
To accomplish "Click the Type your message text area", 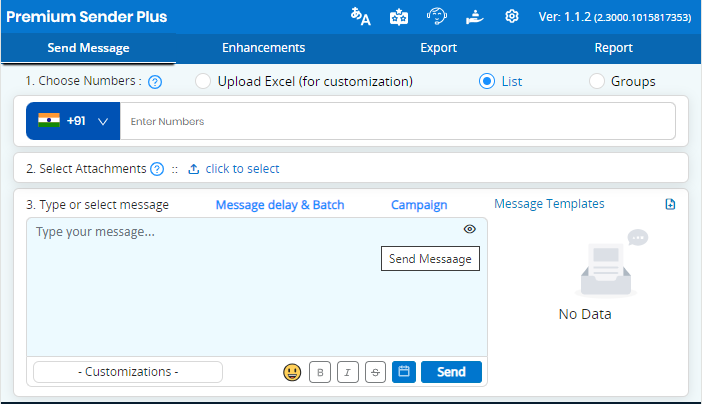I will [257, 287].
